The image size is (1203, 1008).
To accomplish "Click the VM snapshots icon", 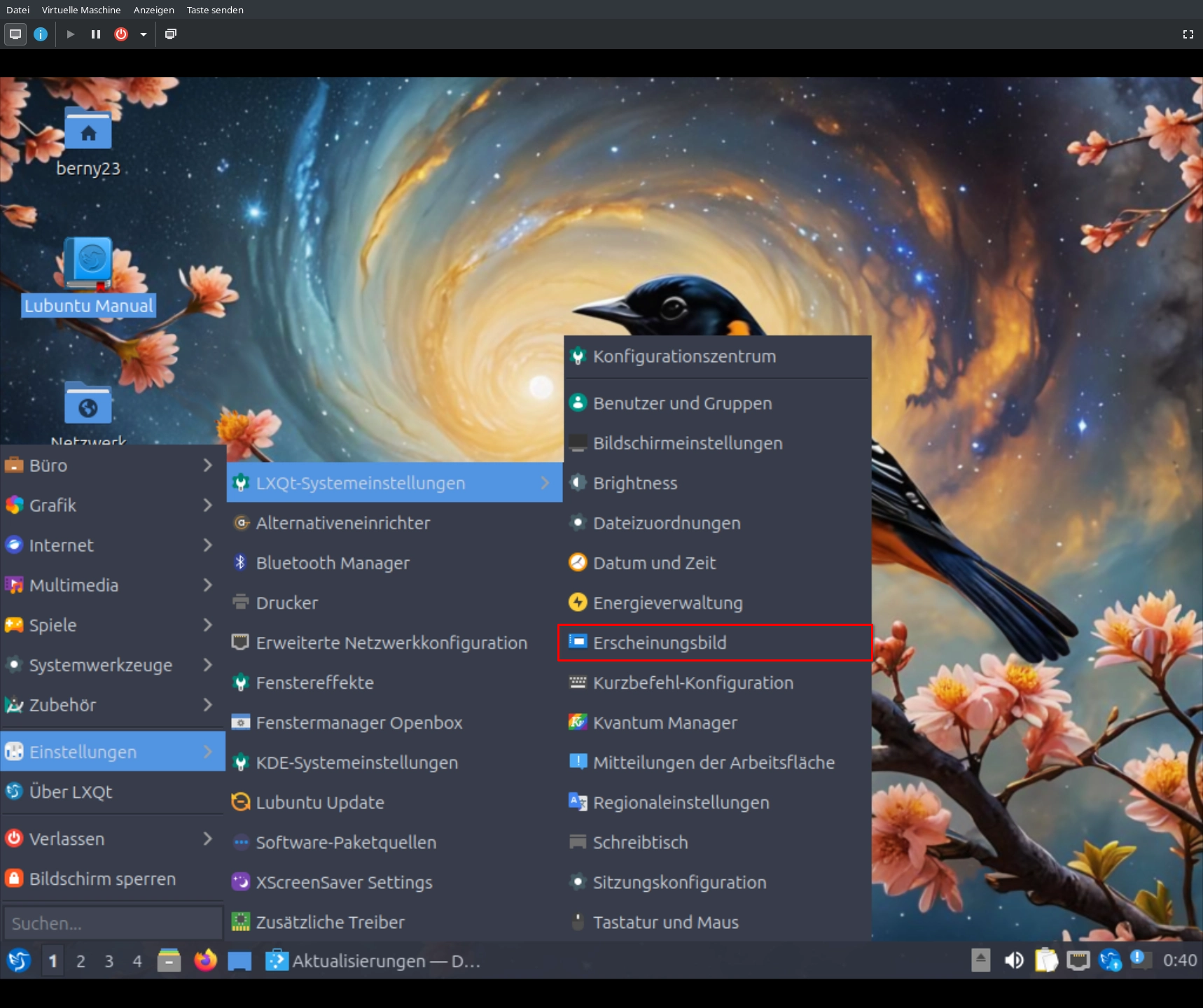I will [x=170, y=34].
